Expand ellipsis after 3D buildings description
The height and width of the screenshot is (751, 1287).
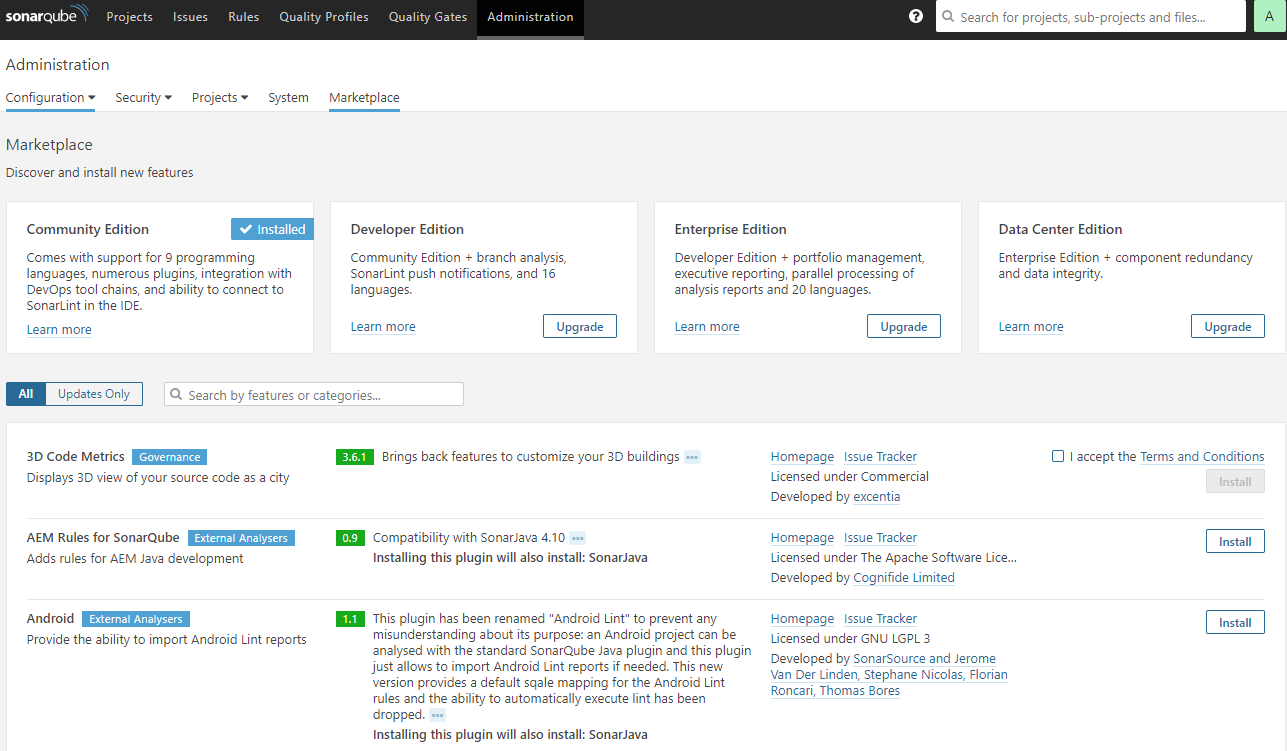tap(692, 457)
